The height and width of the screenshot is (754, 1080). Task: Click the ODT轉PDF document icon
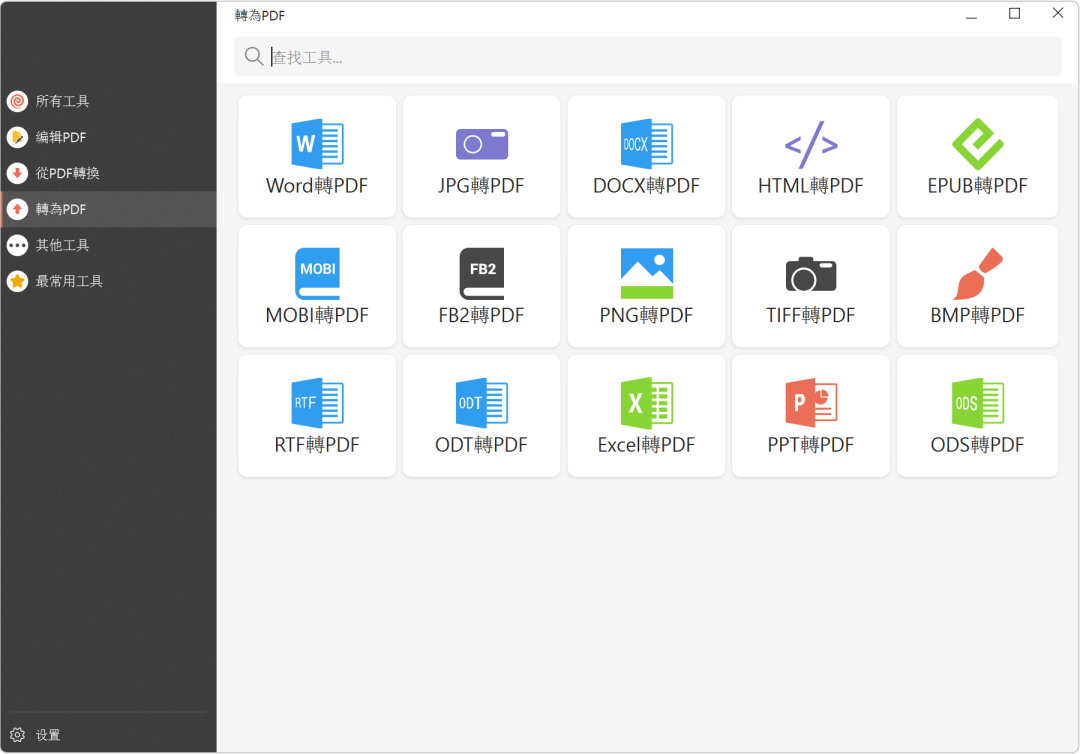481,403
